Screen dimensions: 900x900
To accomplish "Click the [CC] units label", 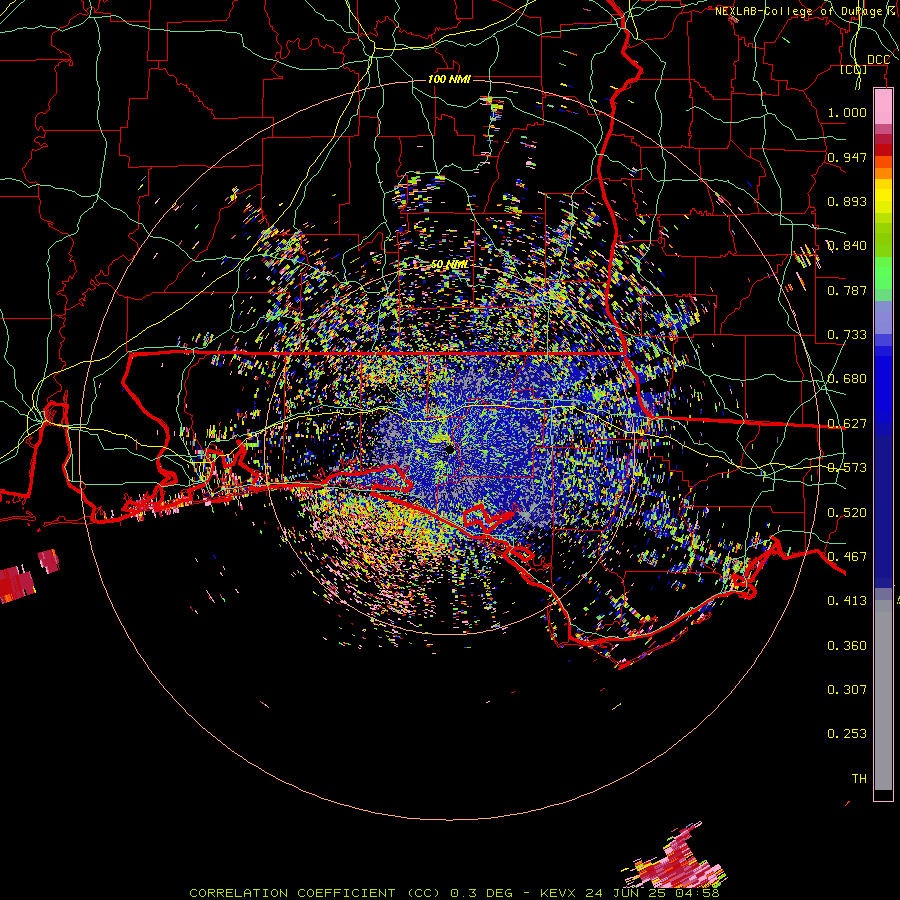I will 854,69.
